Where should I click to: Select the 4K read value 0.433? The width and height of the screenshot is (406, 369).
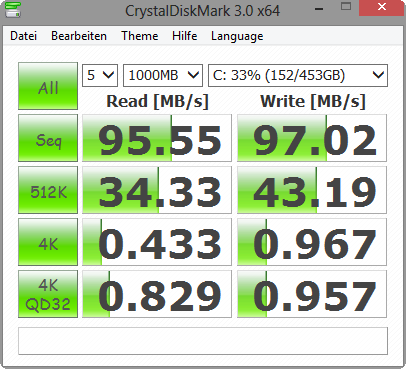(x=157, y=242)
